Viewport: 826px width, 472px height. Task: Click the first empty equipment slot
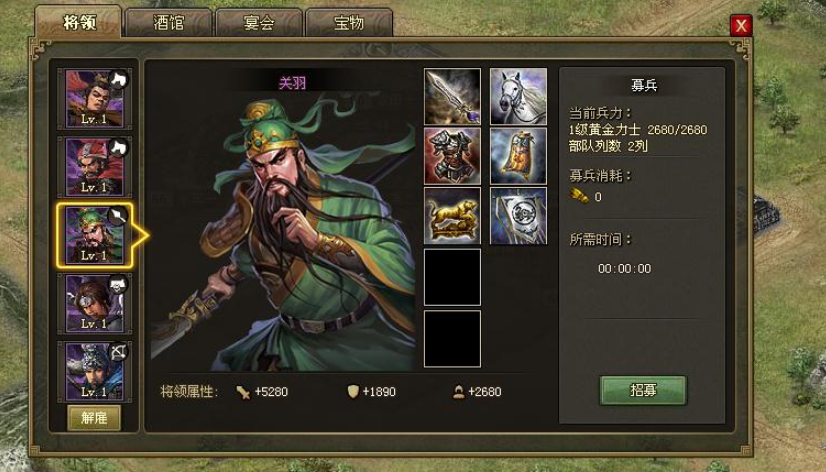pos(452,277)
